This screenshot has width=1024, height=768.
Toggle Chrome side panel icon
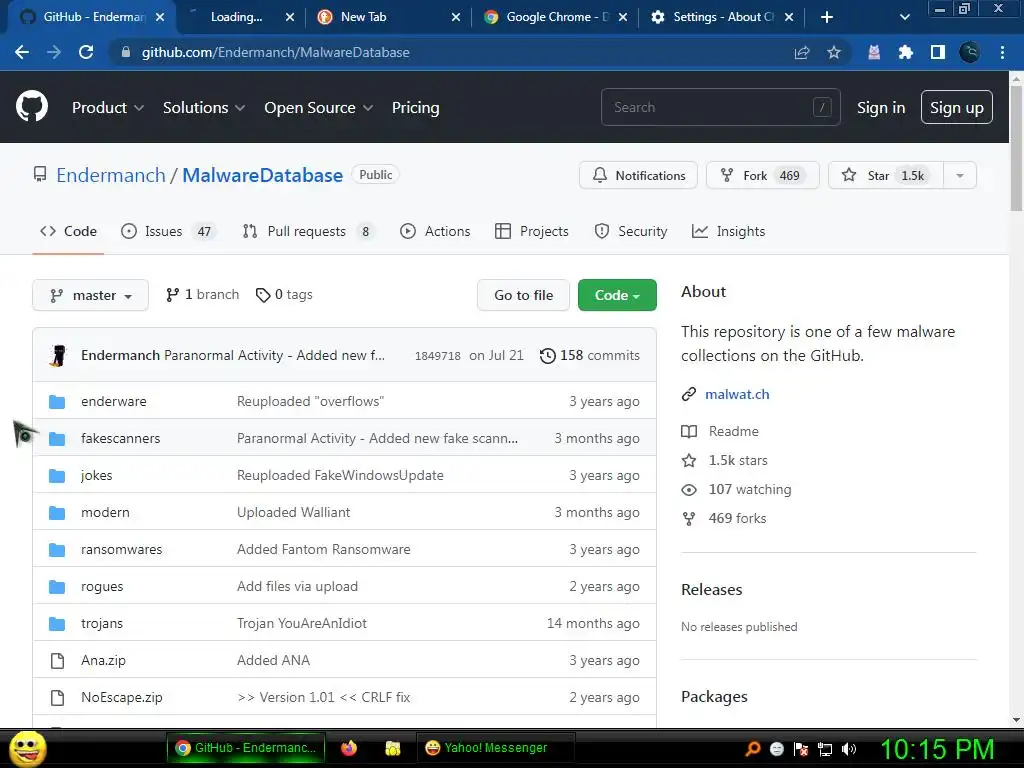(x=938, y=52)
